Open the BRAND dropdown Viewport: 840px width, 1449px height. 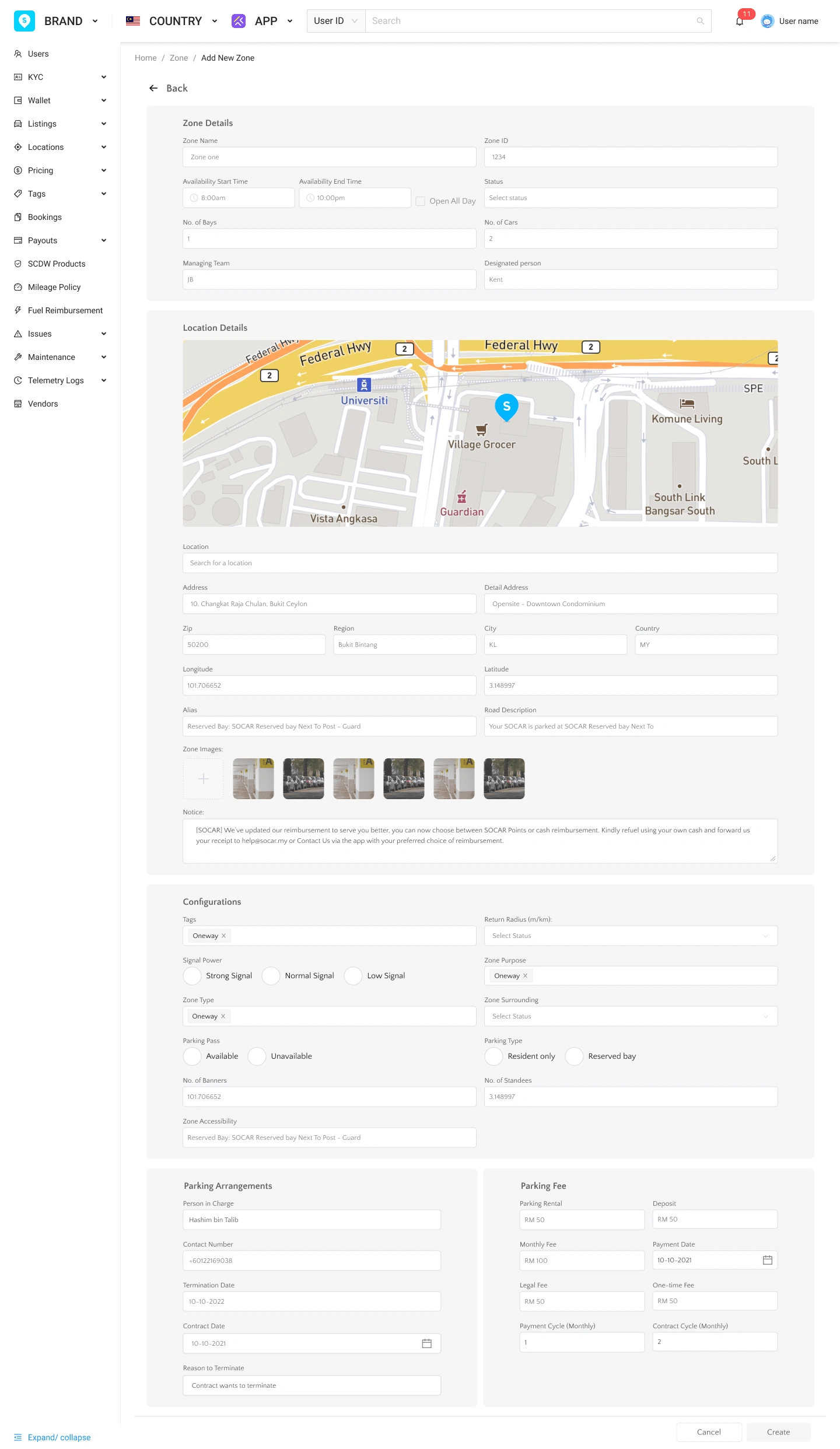(x=95, y=21)
